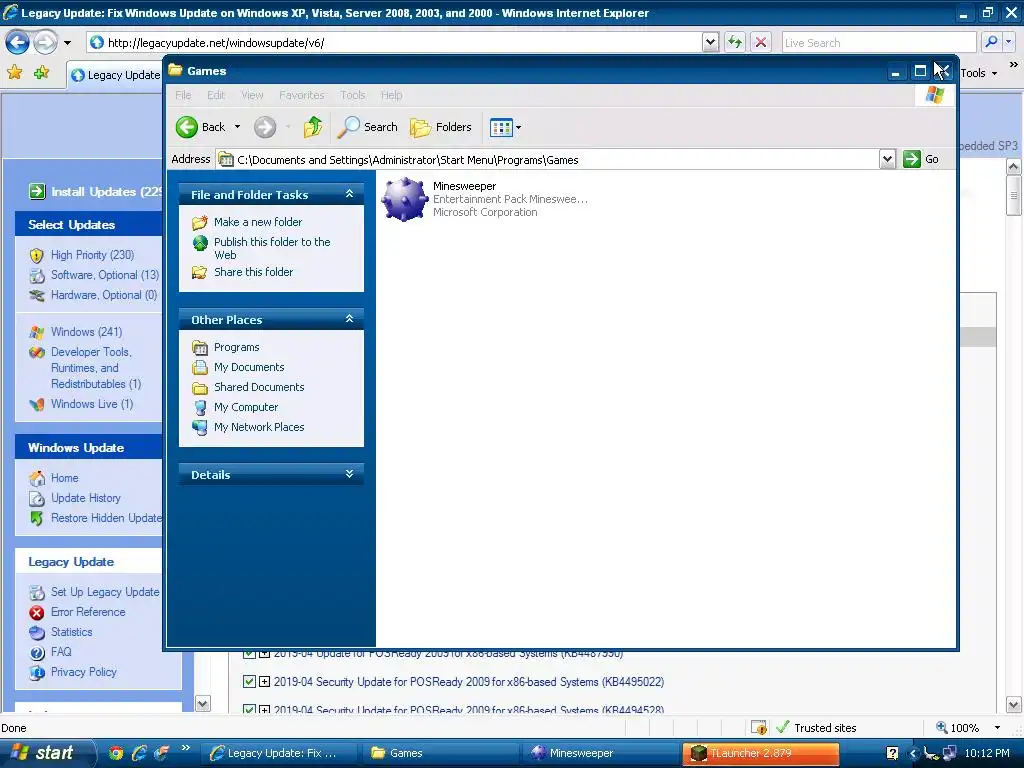Open the File menu in Games window
This screenshot has width=1024, height=768.
point(183,95)
